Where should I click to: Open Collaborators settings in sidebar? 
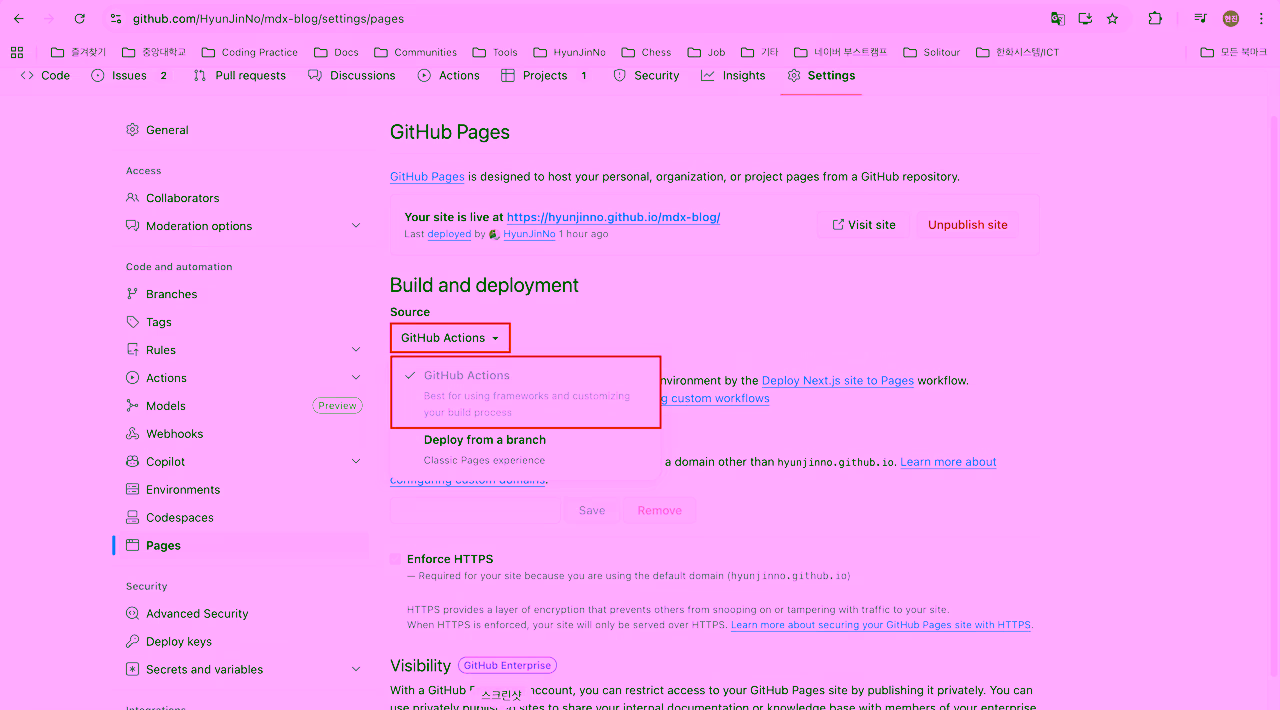[181, 197]
